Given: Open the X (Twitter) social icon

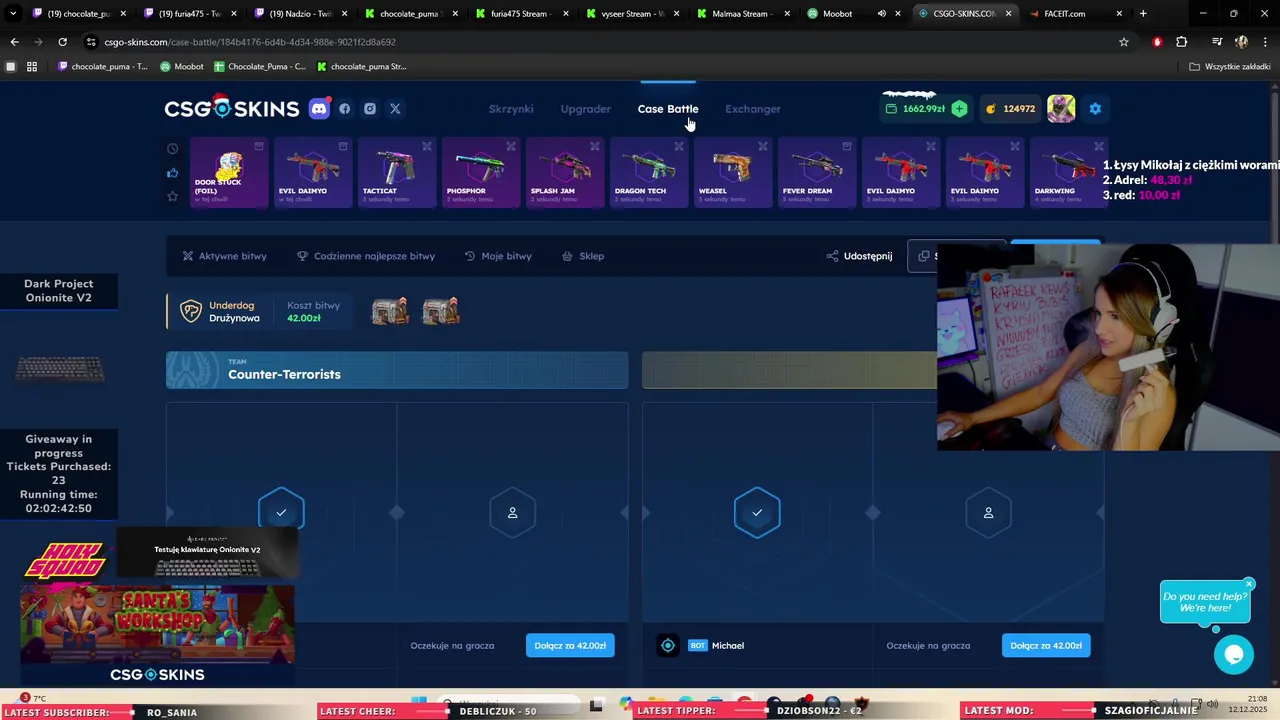Looking at the screenshot, I should (x=395, y=109).
